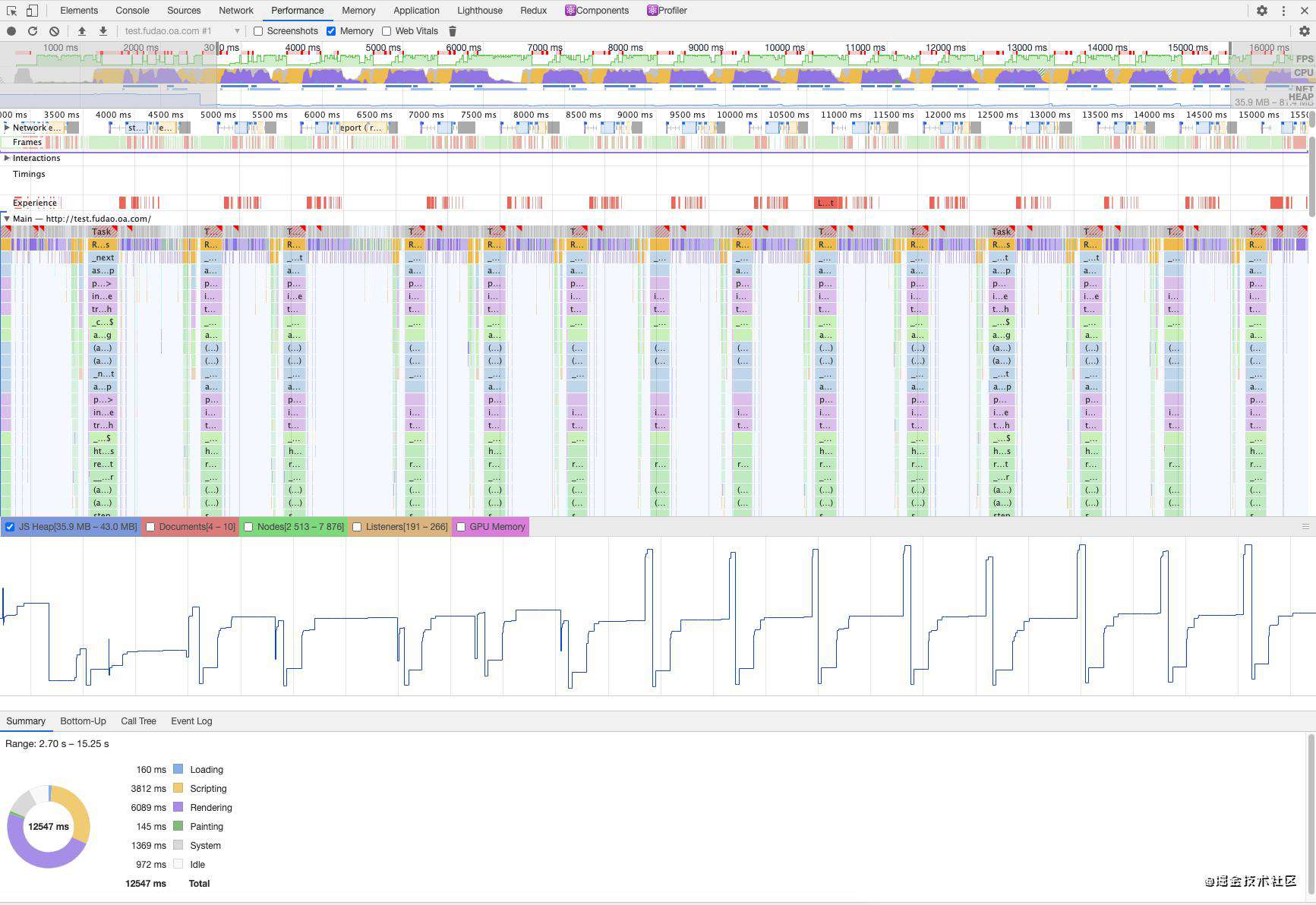Screen dimensions: 1316x905
Task: Click the 3812 ms Scripting value
Action: tap(149, 788)
